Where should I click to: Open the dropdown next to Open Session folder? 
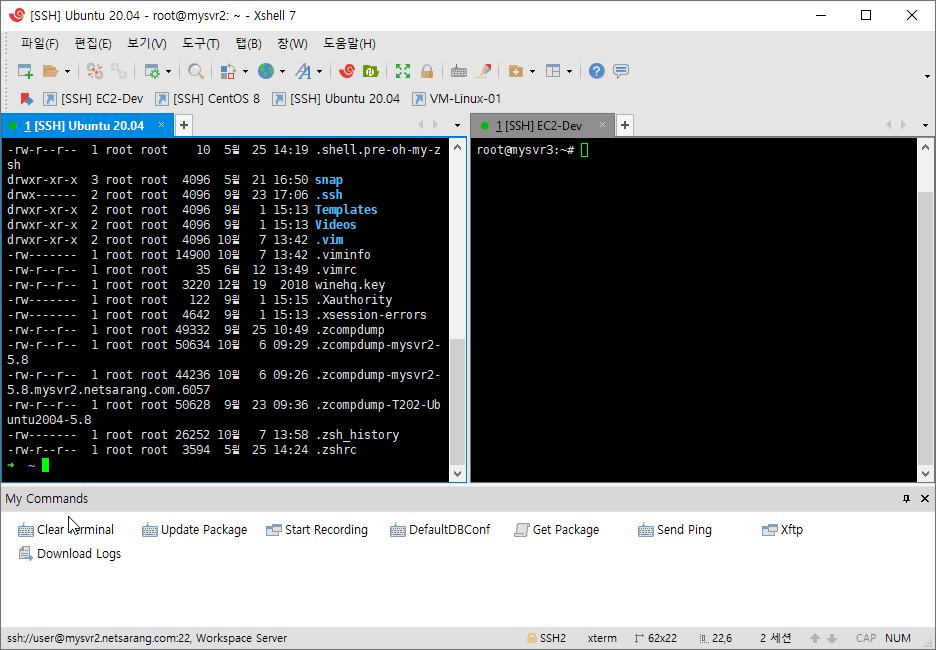click(x=67, y=72)
